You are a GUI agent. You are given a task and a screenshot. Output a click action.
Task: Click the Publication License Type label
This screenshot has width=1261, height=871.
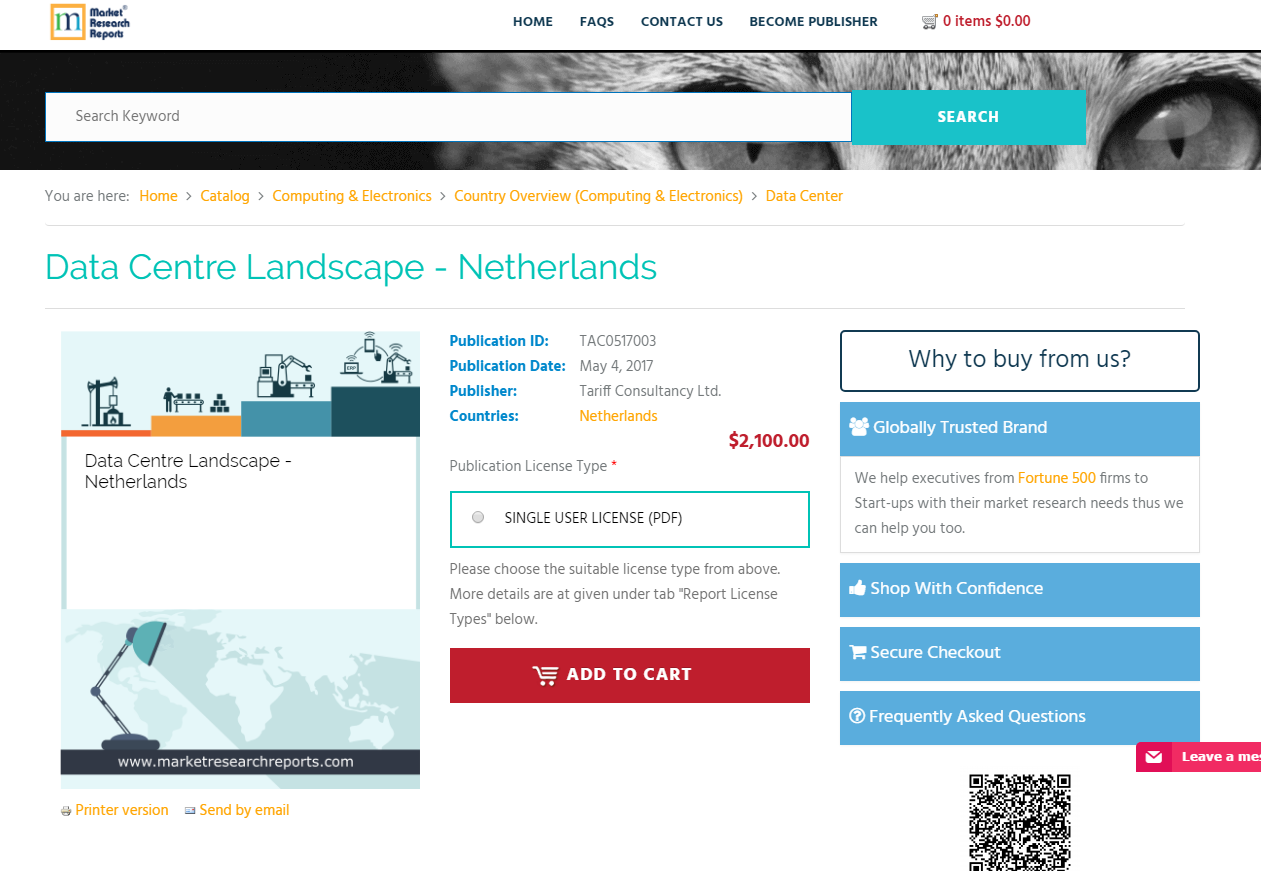[533, 466]
